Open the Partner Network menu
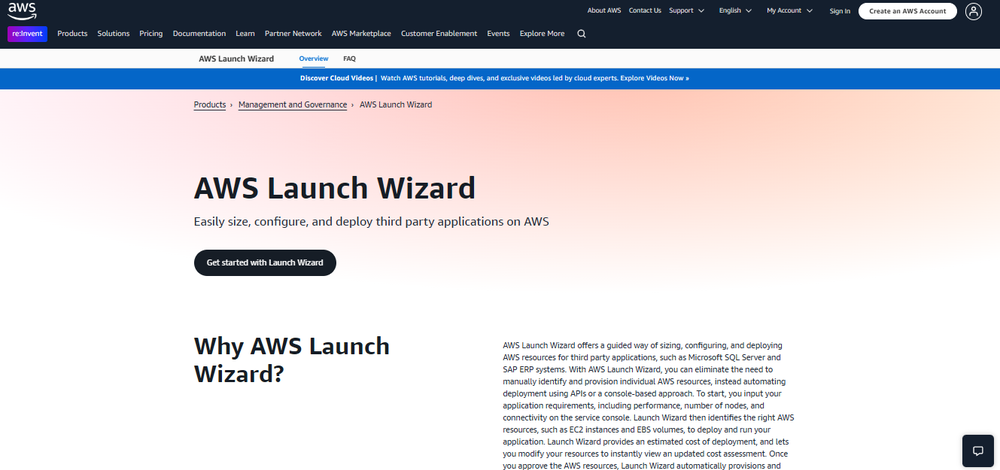1000x470 pixels. coord(293,34)
